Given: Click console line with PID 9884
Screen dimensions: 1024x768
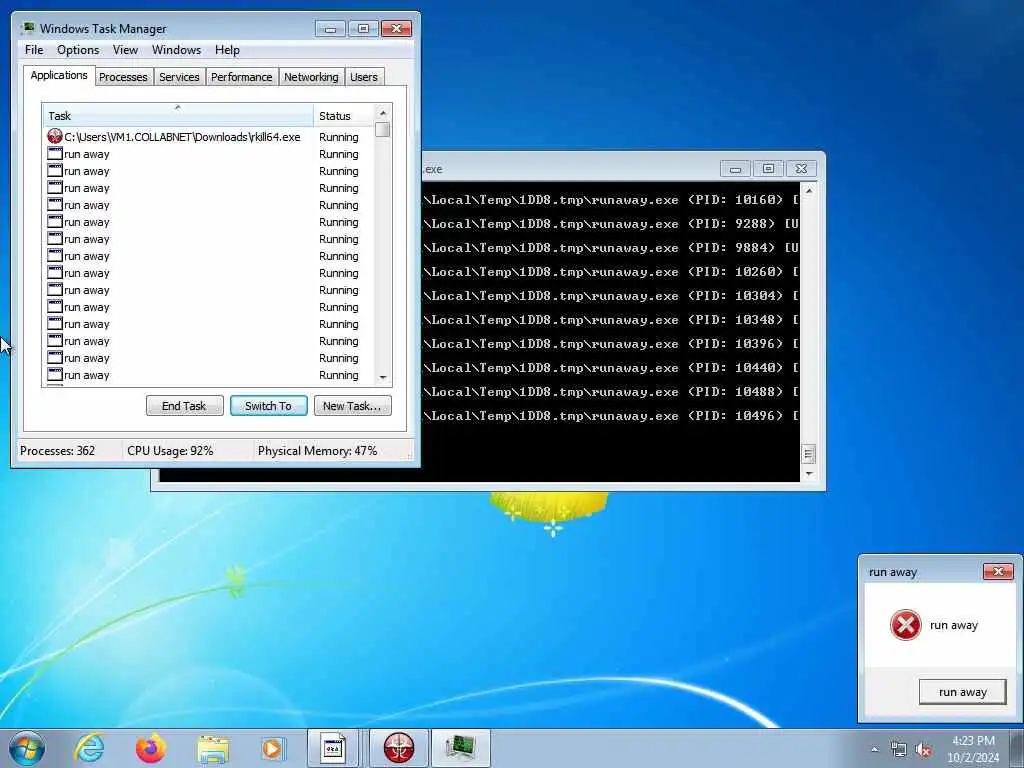Looking at the screenshot, I should (x=611, y=248).
